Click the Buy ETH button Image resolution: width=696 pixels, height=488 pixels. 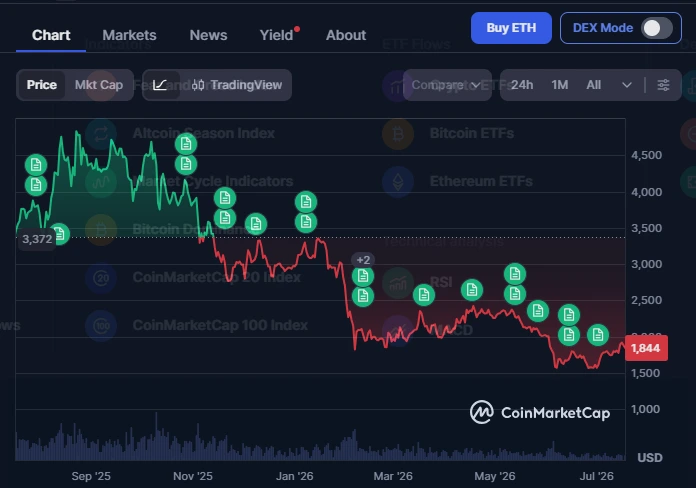pyautogui.click(x=511, y=28)
